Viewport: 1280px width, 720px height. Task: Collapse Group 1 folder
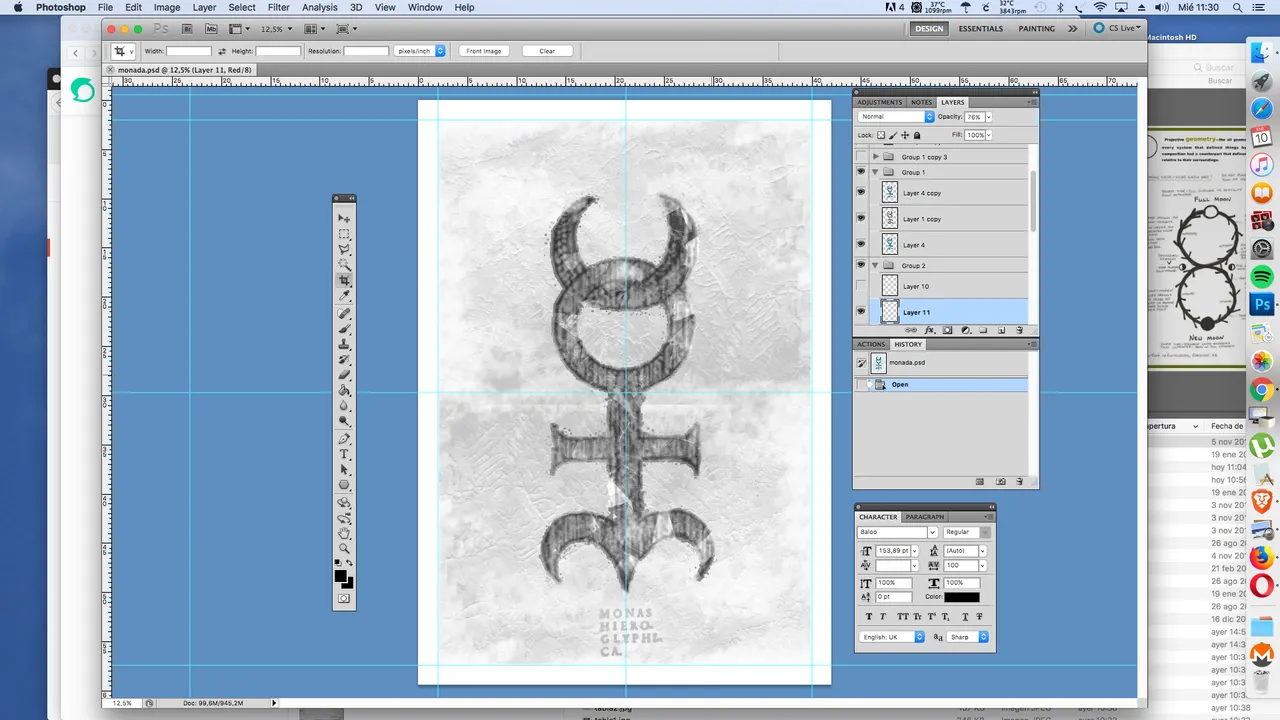[876, 172]
